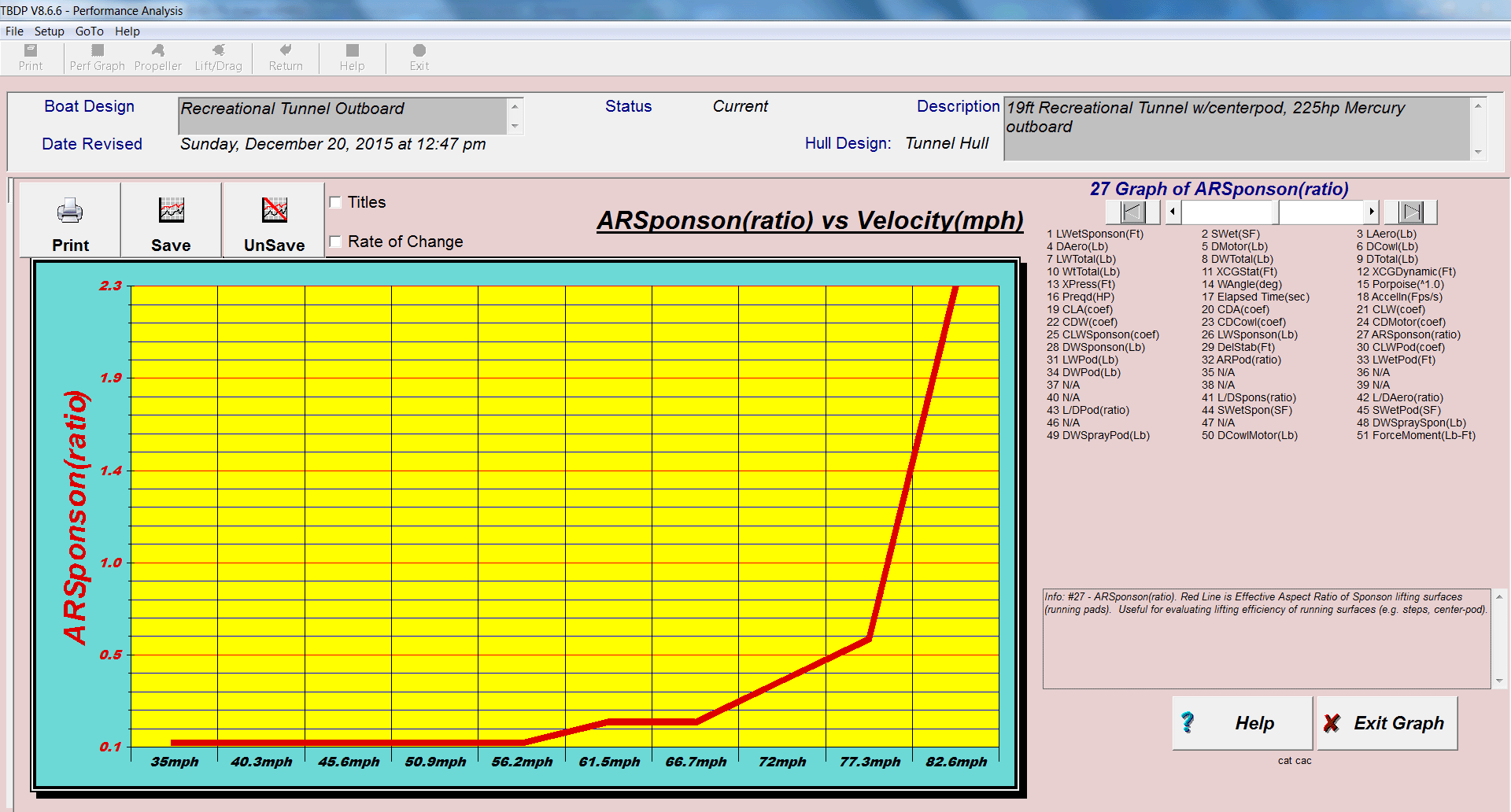1511x812 pixels.
Task: Select graph 14 WAngle(deg)
Action: click(1241, 284)
